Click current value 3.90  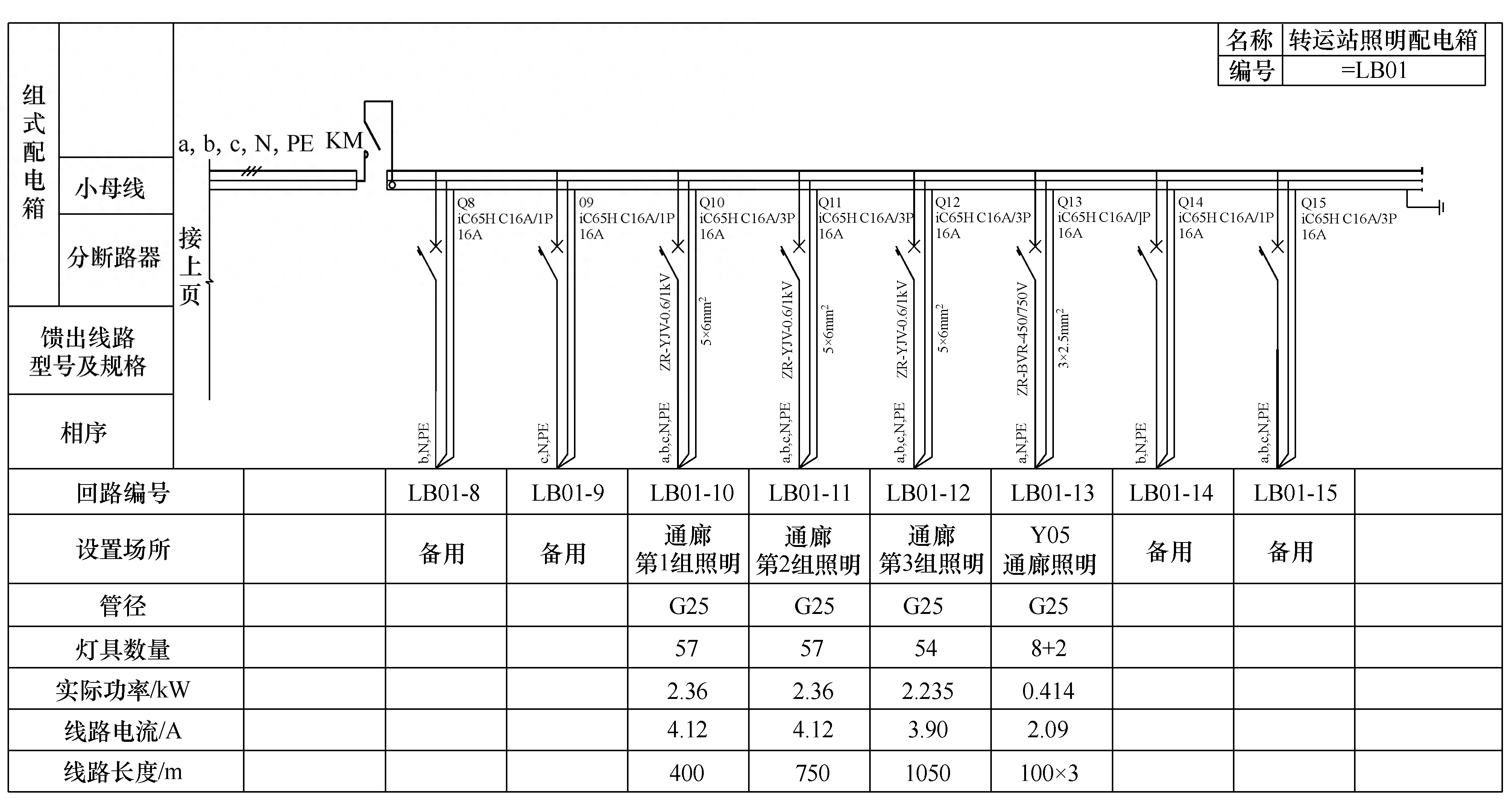928,730
